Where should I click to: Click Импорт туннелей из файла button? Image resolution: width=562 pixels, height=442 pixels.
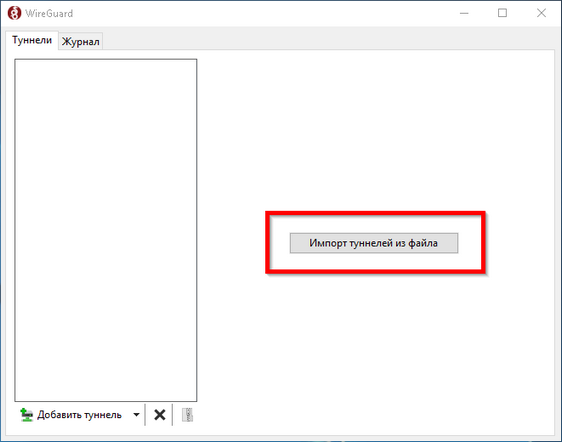(x=374, y=243)
